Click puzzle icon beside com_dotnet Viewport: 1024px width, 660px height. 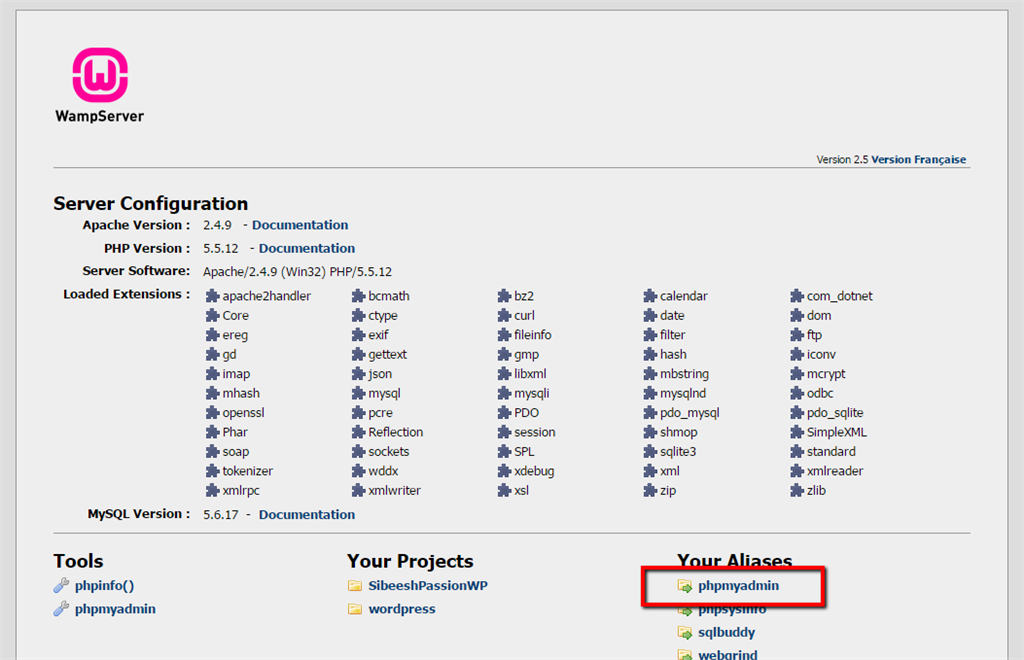[x=797, y=296]
